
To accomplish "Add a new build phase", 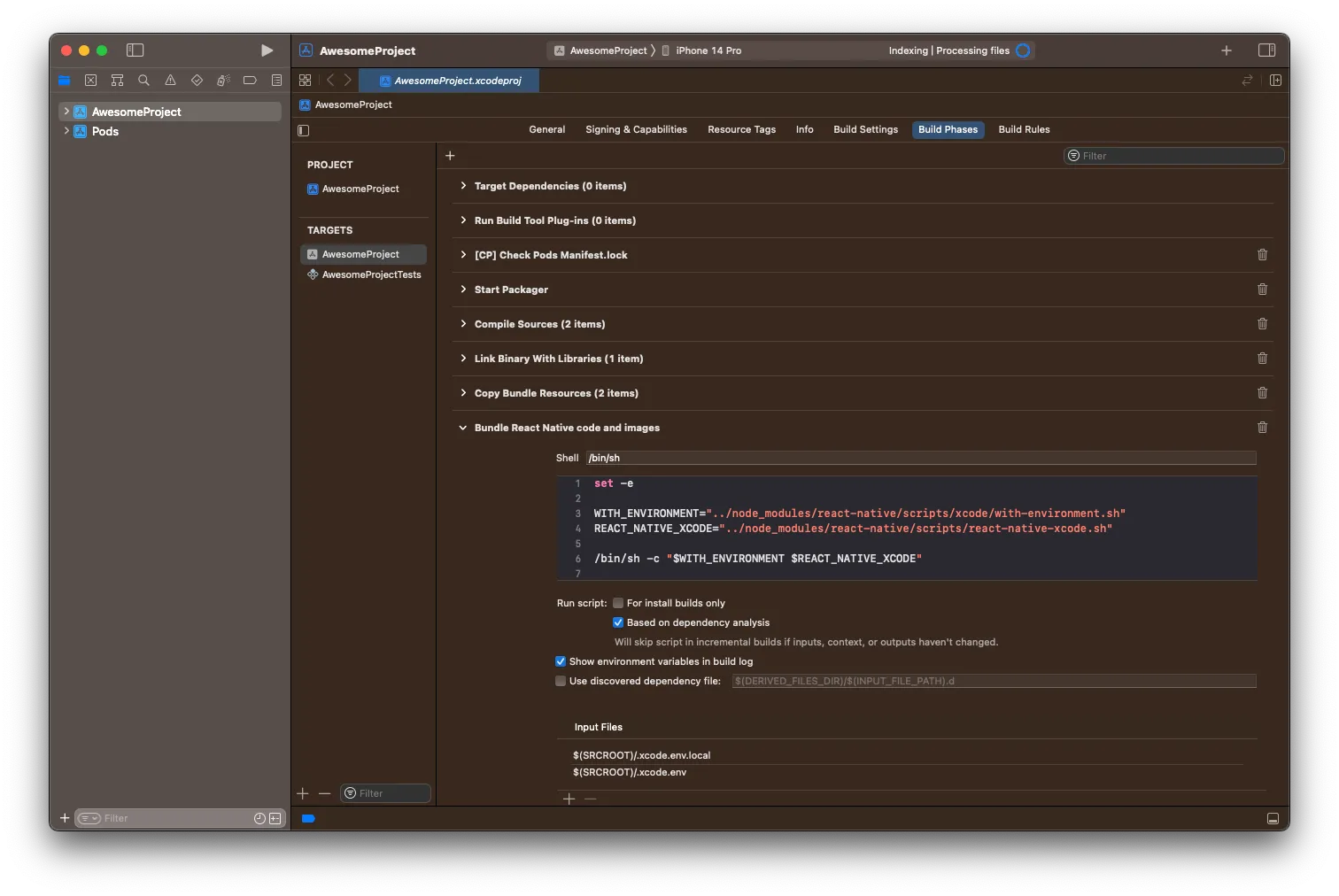I will coord(450,156).
